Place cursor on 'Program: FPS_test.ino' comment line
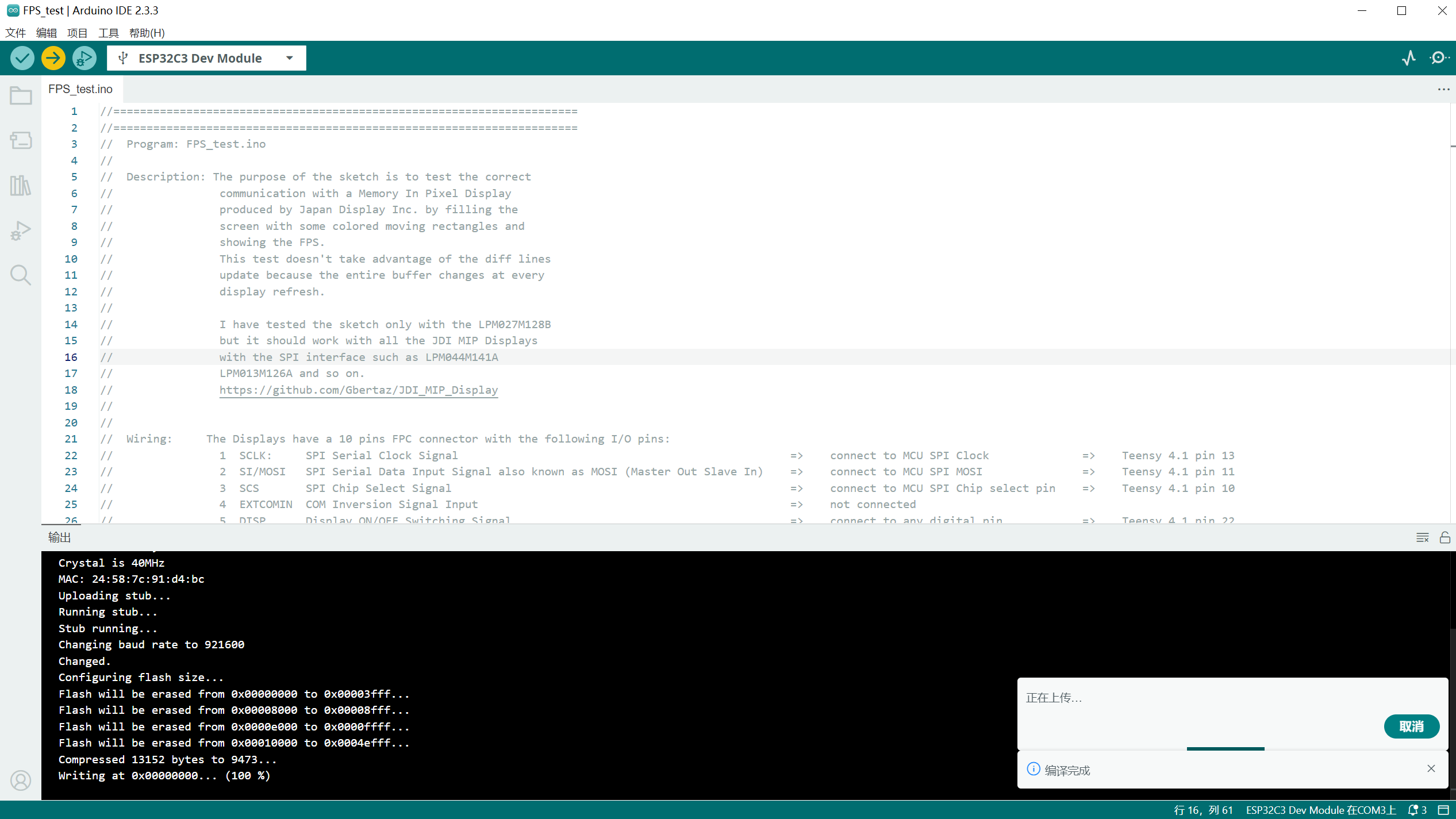This screenshot has height=819, width=1456. click(196, 144)
